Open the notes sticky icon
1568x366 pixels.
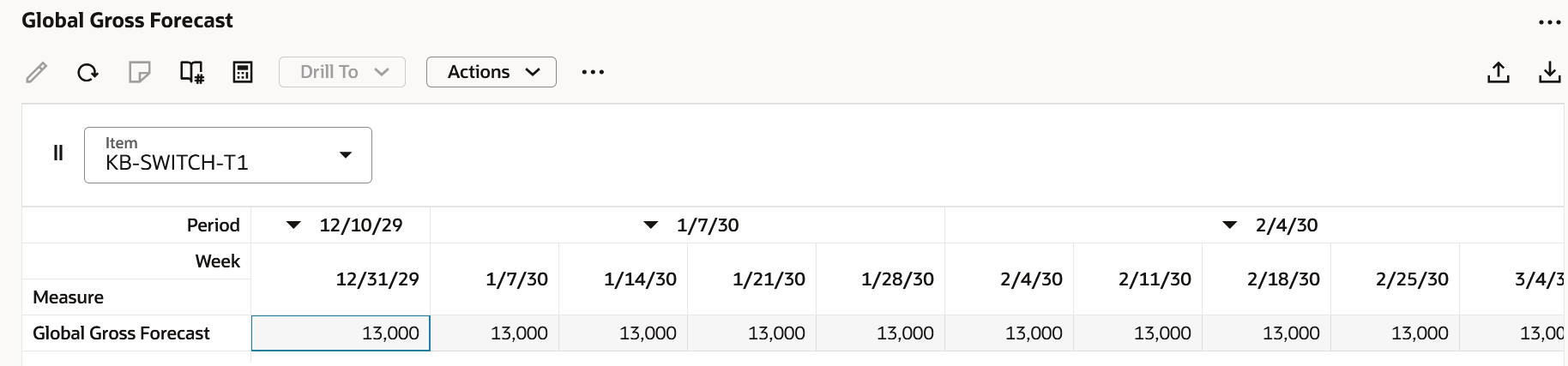pyautogui.click(x=139, y=72)
